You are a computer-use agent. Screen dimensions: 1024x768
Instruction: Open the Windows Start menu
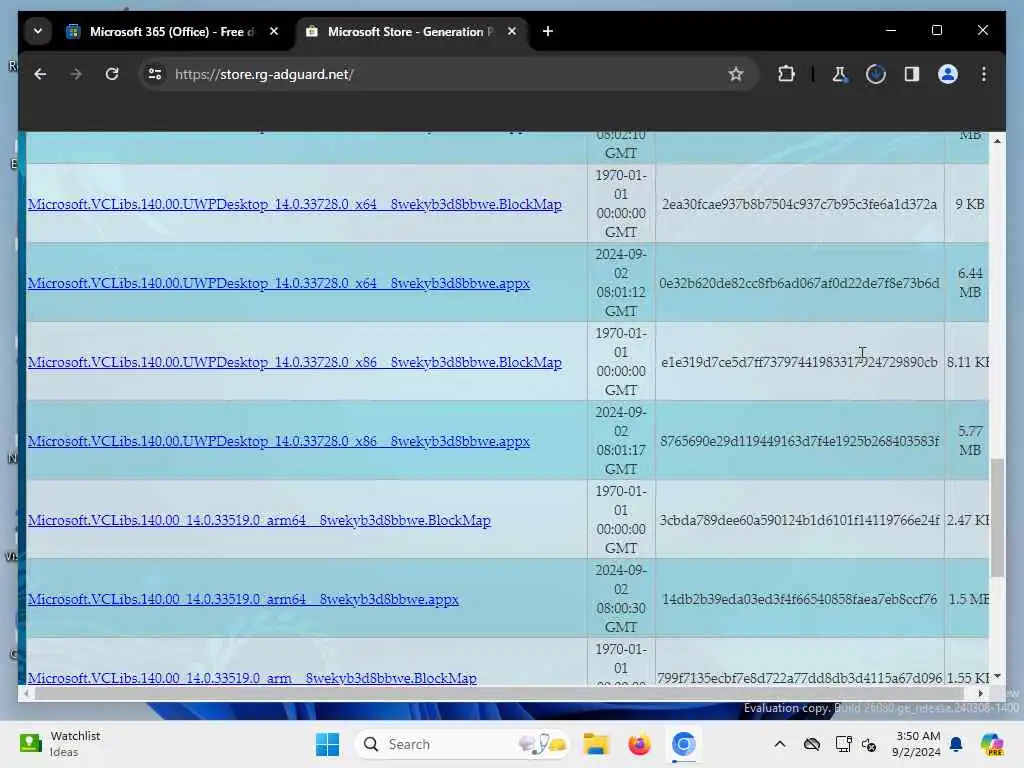(x=327, y=744)
